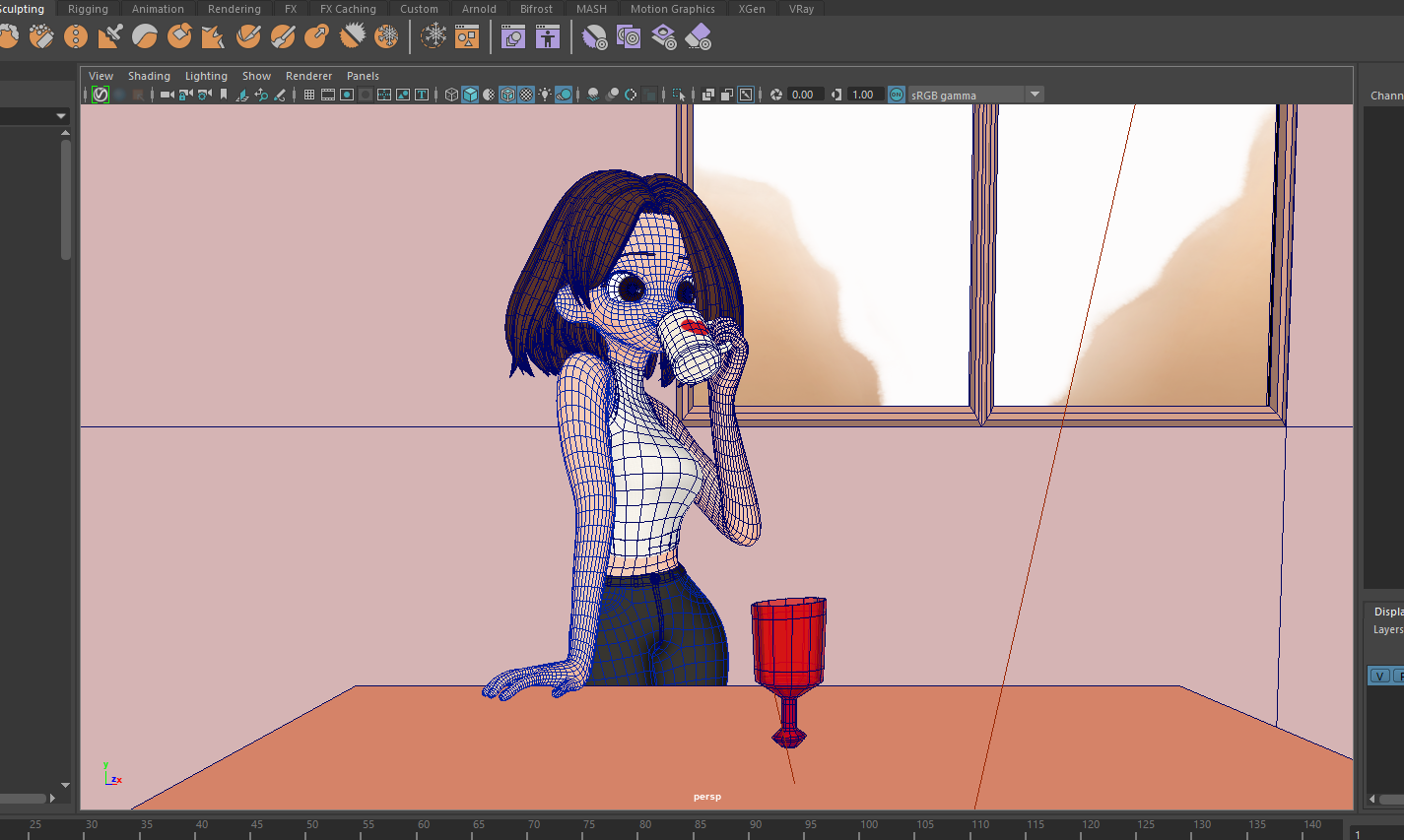Open the Renderer panel menu

coord(308,76)
